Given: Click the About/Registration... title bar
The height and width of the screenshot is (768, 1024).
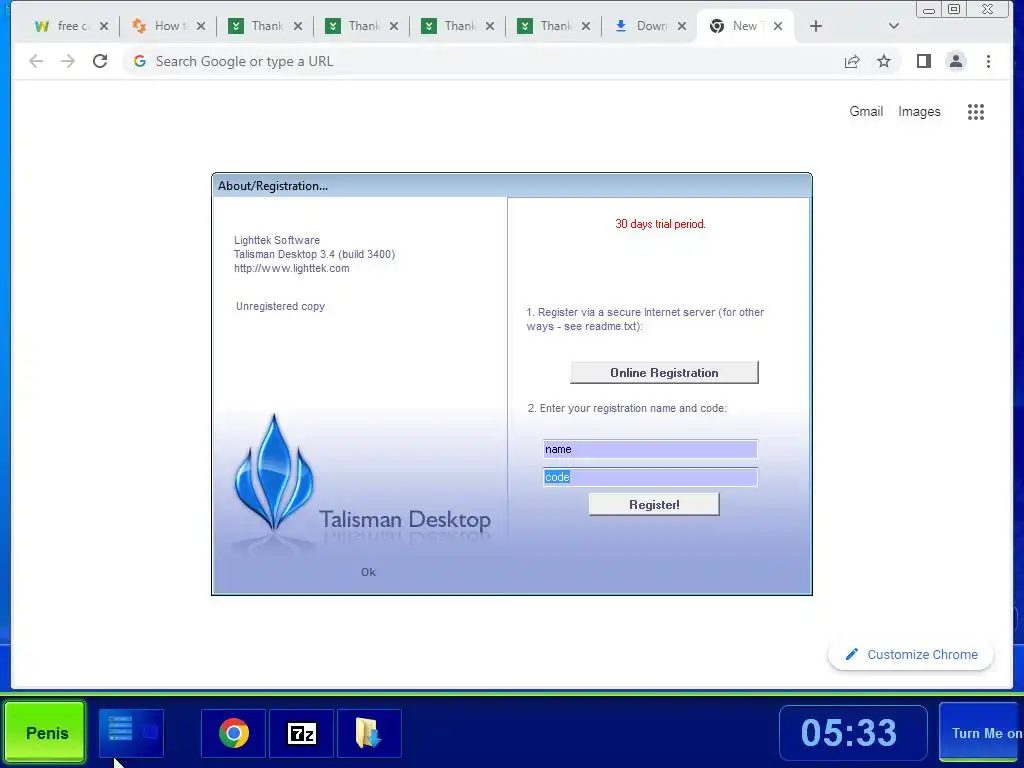Looking at the screenshot, I should pos(512,186).
